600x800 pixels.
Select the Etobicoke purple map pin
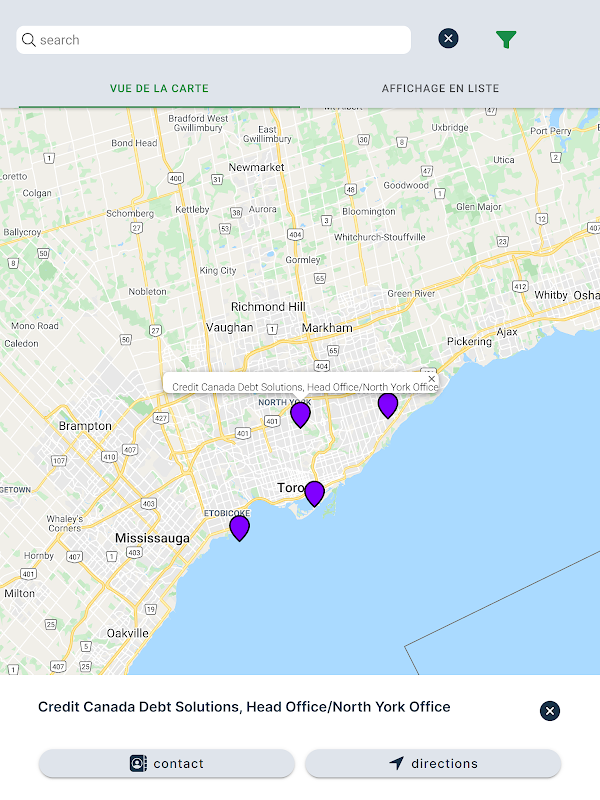tap(239, 528)
